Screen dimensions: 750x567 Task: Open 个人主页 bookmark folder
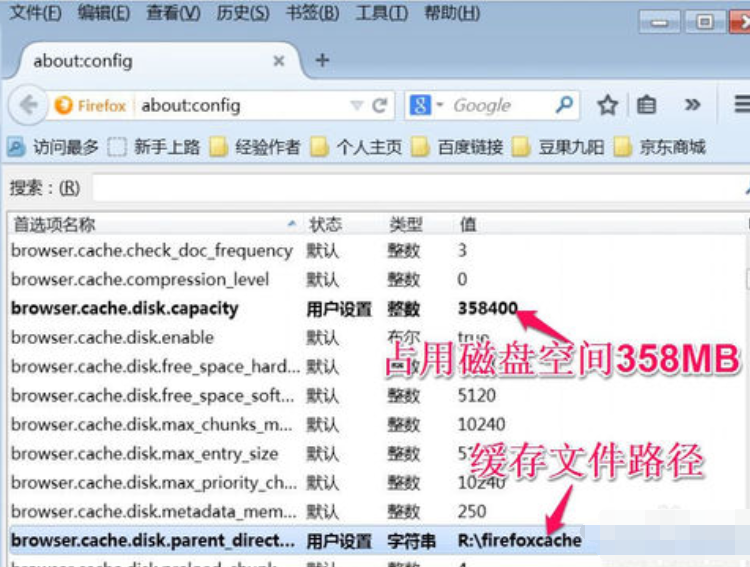pos(356,147)
